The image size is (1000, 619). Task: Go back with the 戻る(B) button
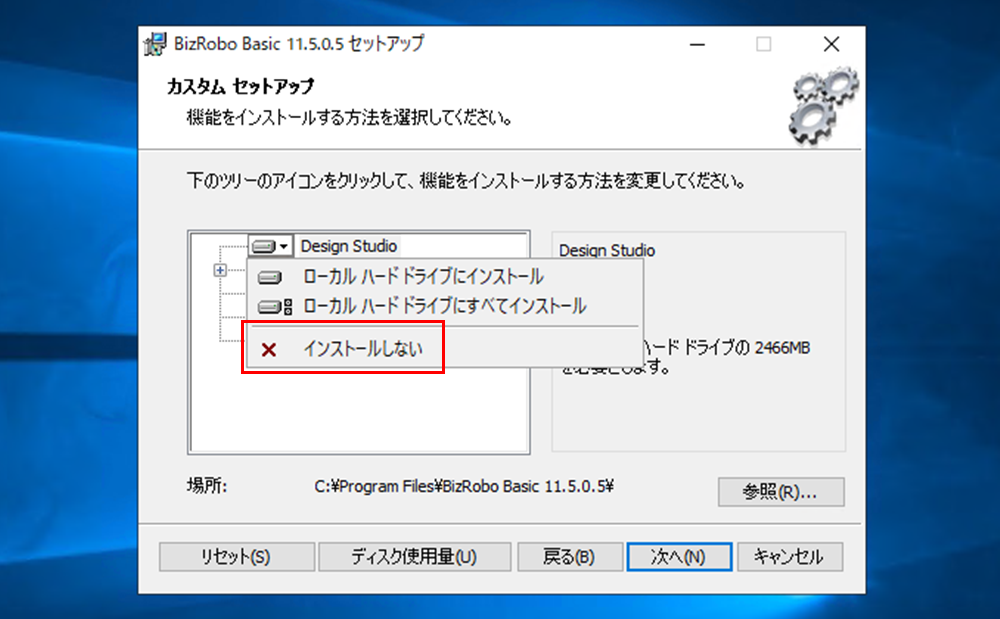[x=570, y=557]
